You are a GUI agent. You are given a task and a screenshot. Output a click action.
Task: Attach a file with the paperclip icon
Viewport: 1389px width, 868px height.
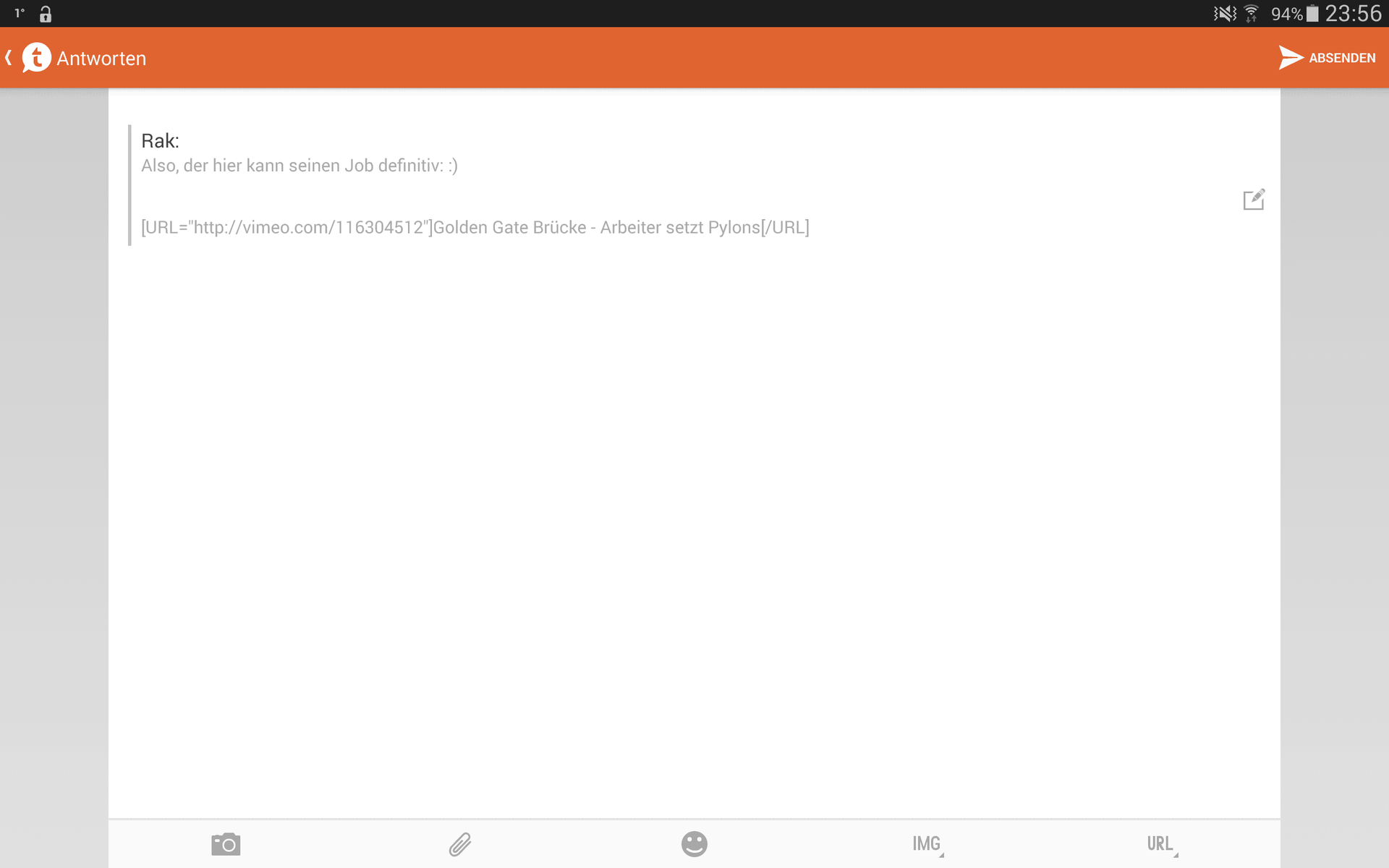point(460,844)
